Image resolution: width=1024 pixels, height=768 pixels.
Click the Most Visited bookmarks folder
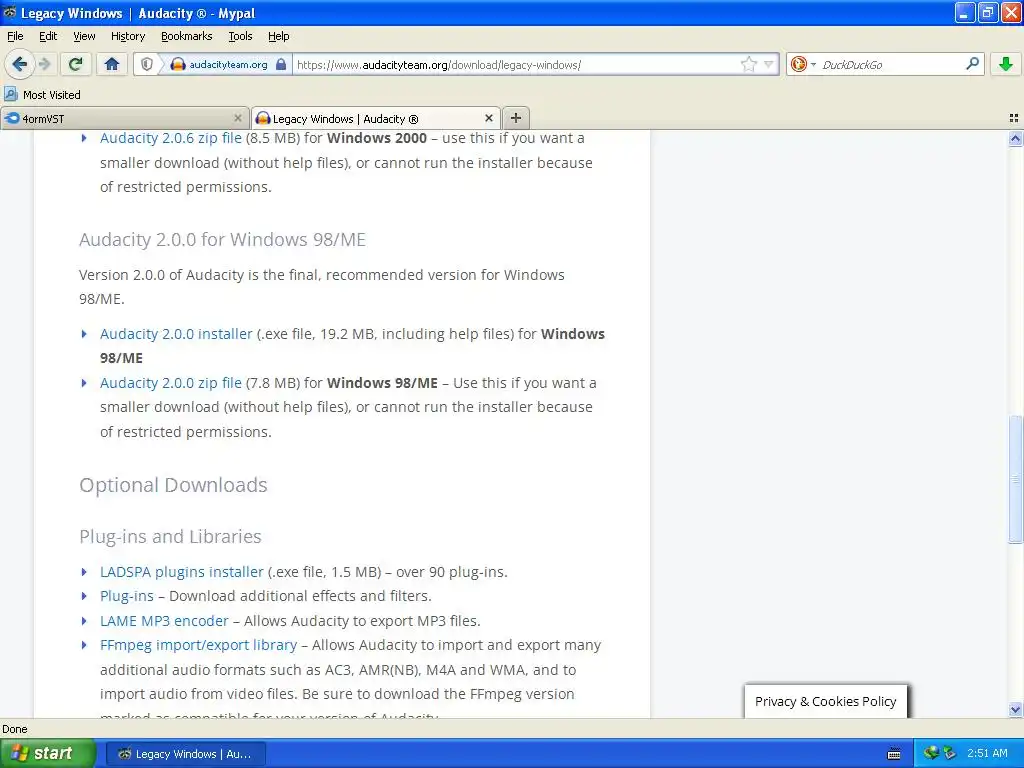[x=43, y=95]
